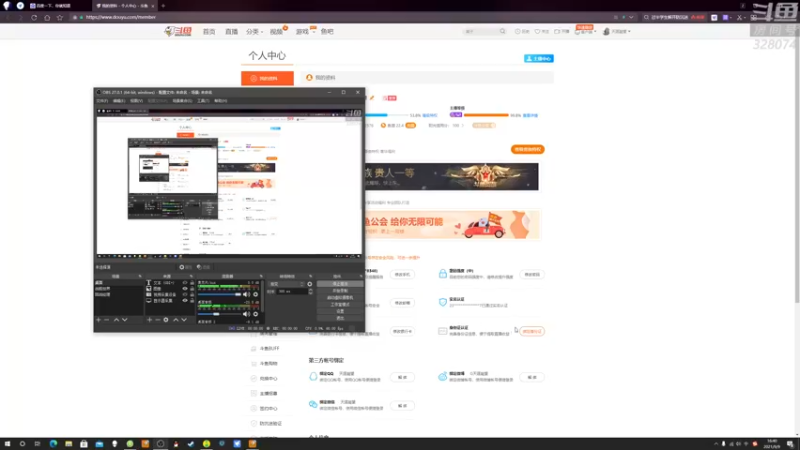Screen dimensions: 800x450
Task: Go to 直播 in Douyu navigation
Action: (x=232, y=32)
